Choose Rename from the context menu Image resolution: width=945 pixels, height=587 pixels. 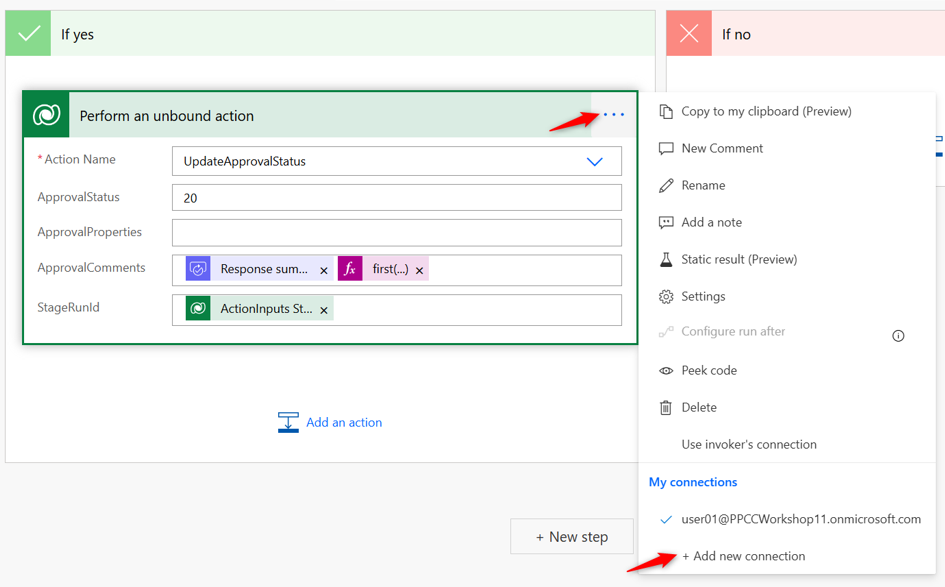pyautogui.click(x=703, y=185)
